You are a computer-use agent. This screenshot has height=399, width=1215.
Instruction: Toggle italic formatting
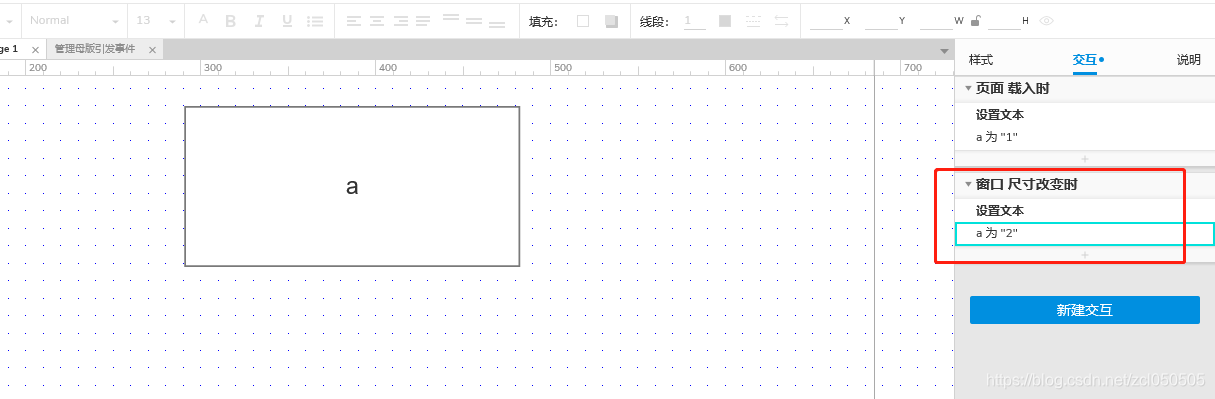pyautogui.click(x=259, y=20)
